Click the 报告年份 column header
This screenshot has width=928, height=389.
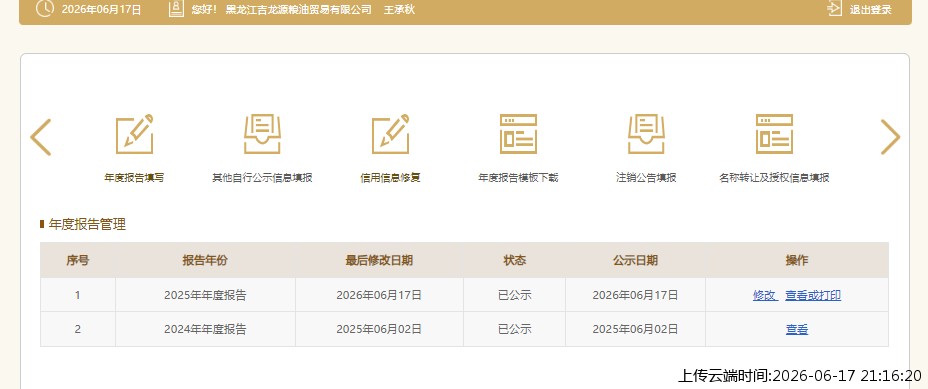[x=205, y=260]
